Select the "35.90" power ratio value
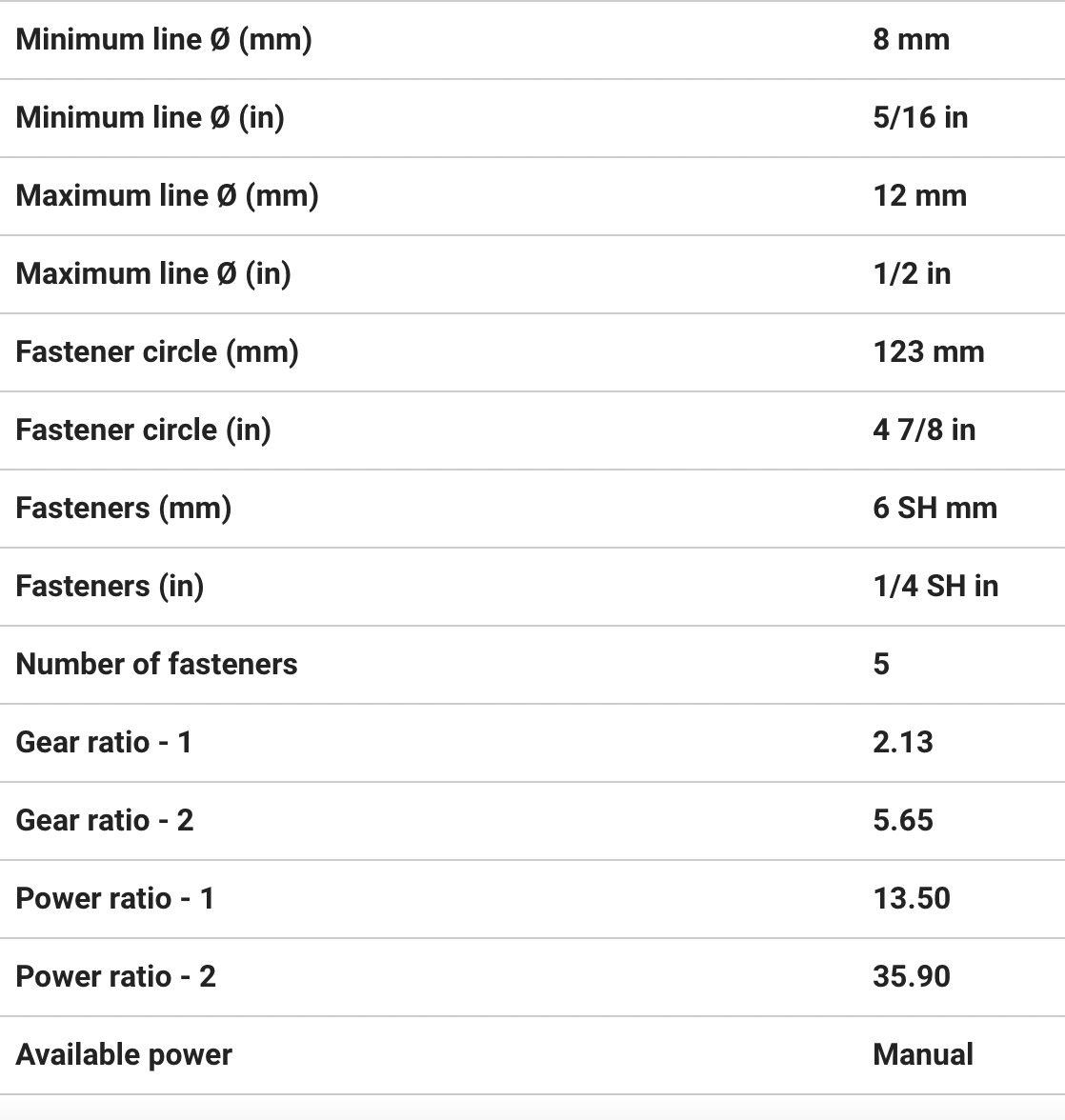The width and height of the screenshot is (1065, 1120). click(x=911, y=977)
